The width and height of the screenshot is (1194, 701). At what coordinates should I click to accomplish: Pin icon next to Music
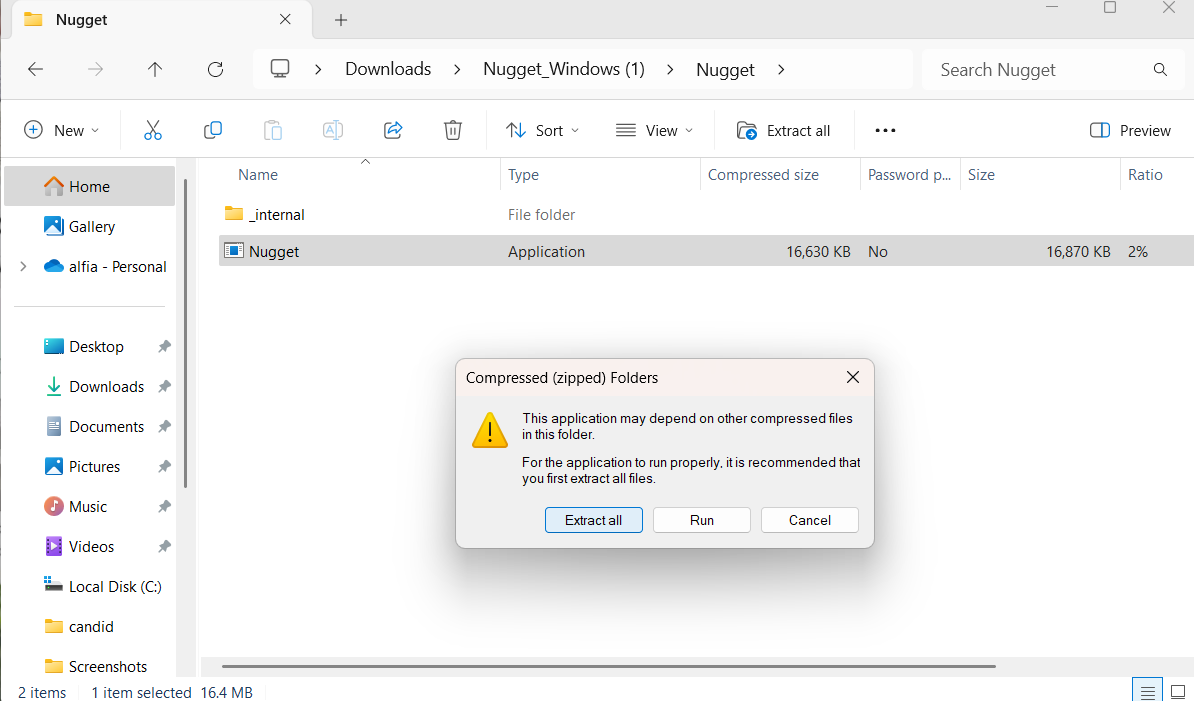[164, 506]
